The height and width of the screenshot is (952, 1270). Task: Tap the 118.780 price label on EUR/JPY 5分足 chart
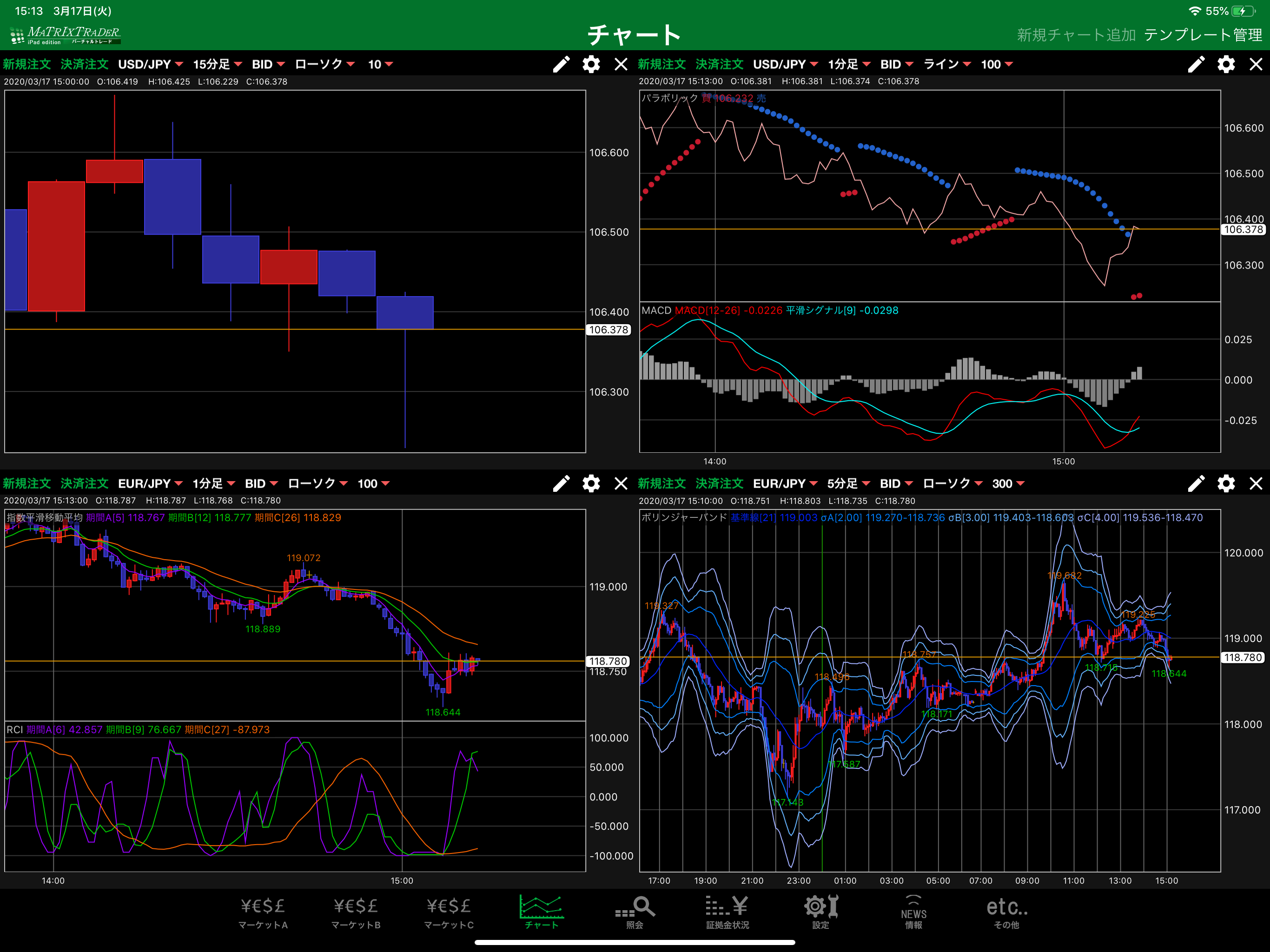pyautogui.click(x=1243, y=657)
